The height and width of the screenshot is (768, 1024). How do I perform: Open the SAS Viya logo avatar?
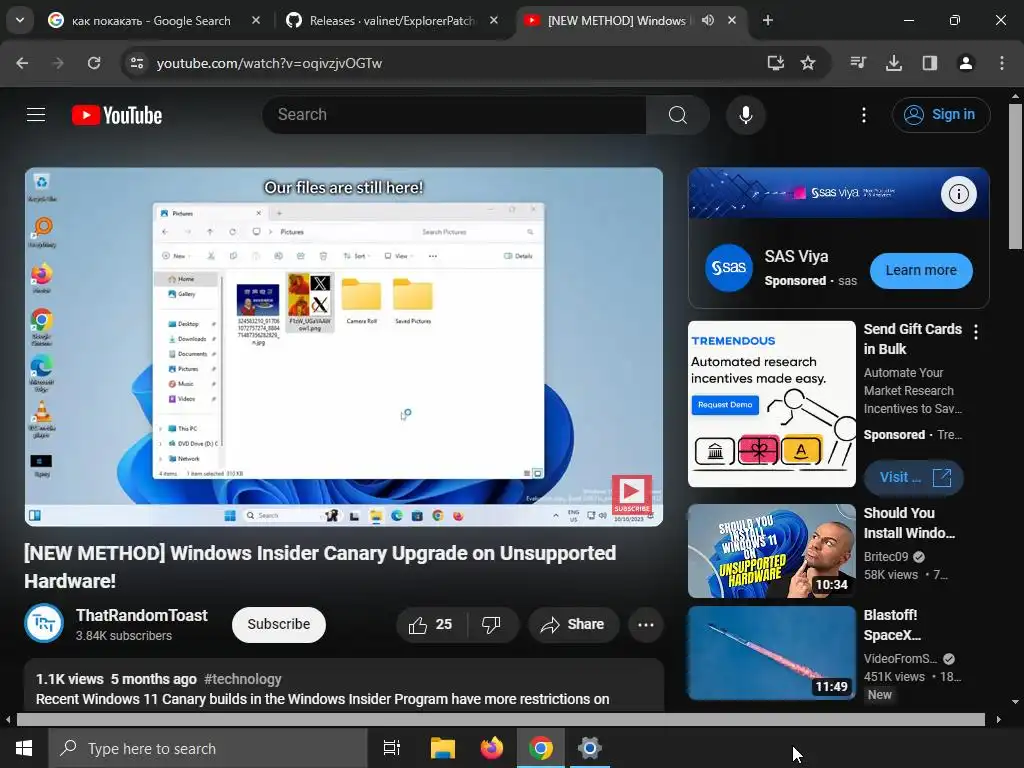click(729, 268)
